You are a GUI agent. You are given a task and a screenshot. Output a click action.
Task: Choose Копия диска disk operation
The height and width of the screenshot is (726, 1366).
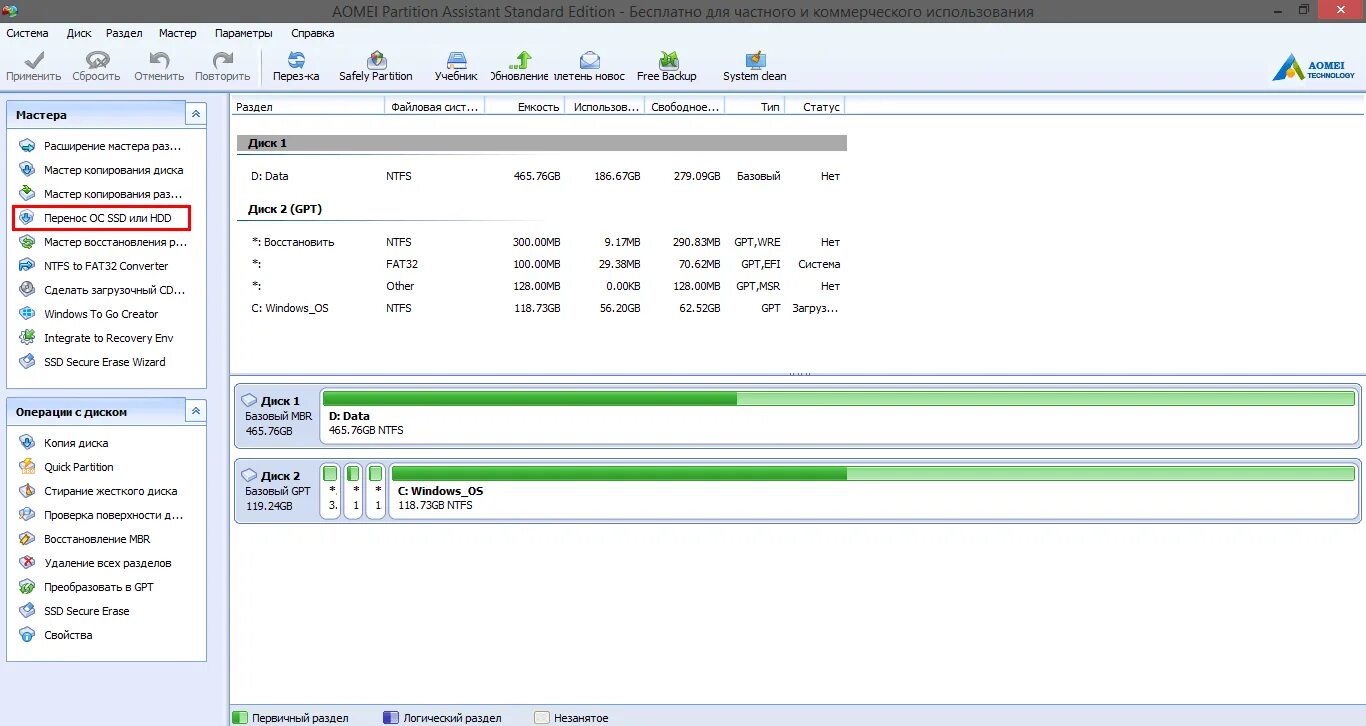(64, 443)
